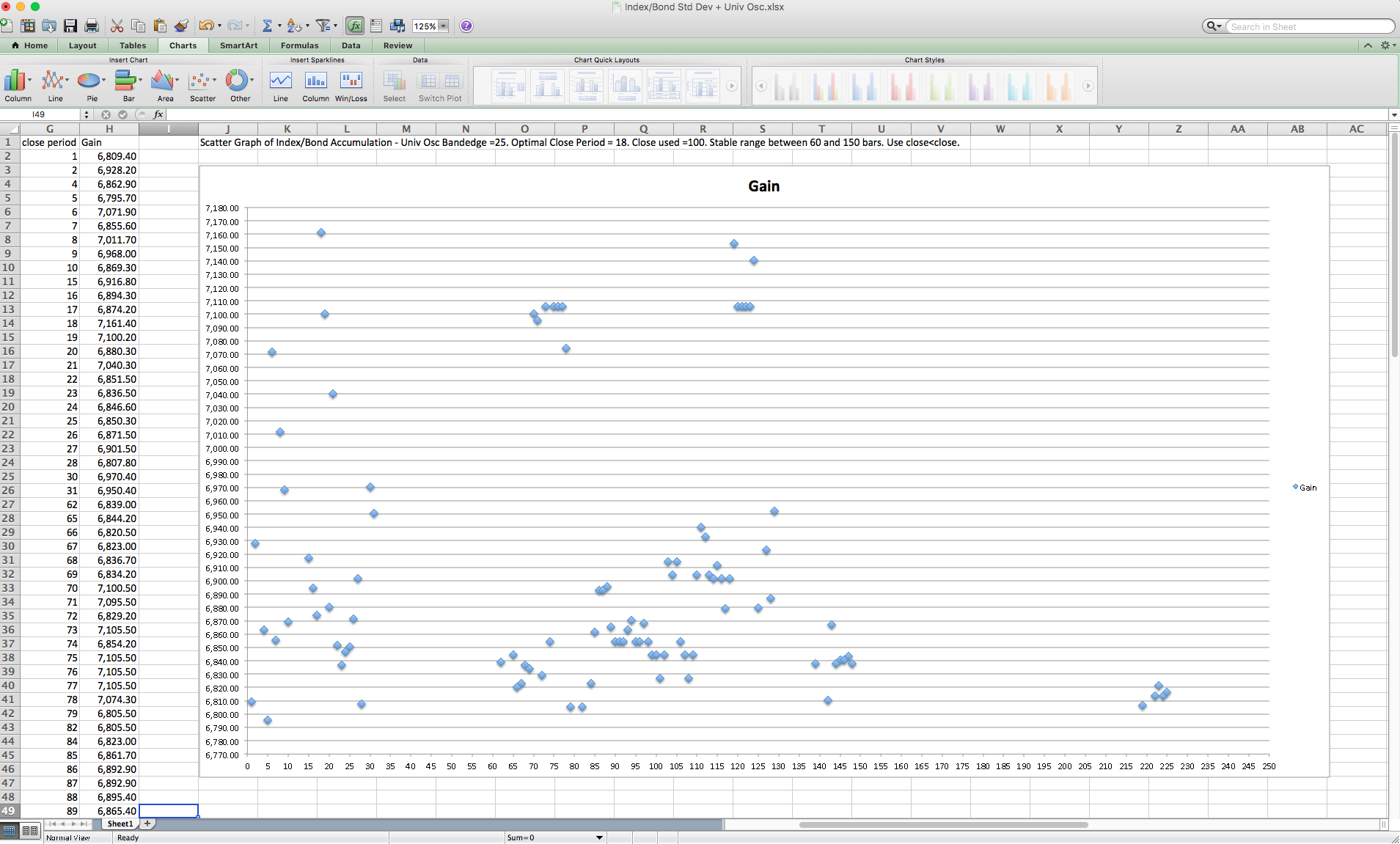Open the Sum=0 status bar dropdown
The image size is (1400, 844).
(x=599, y=837)
